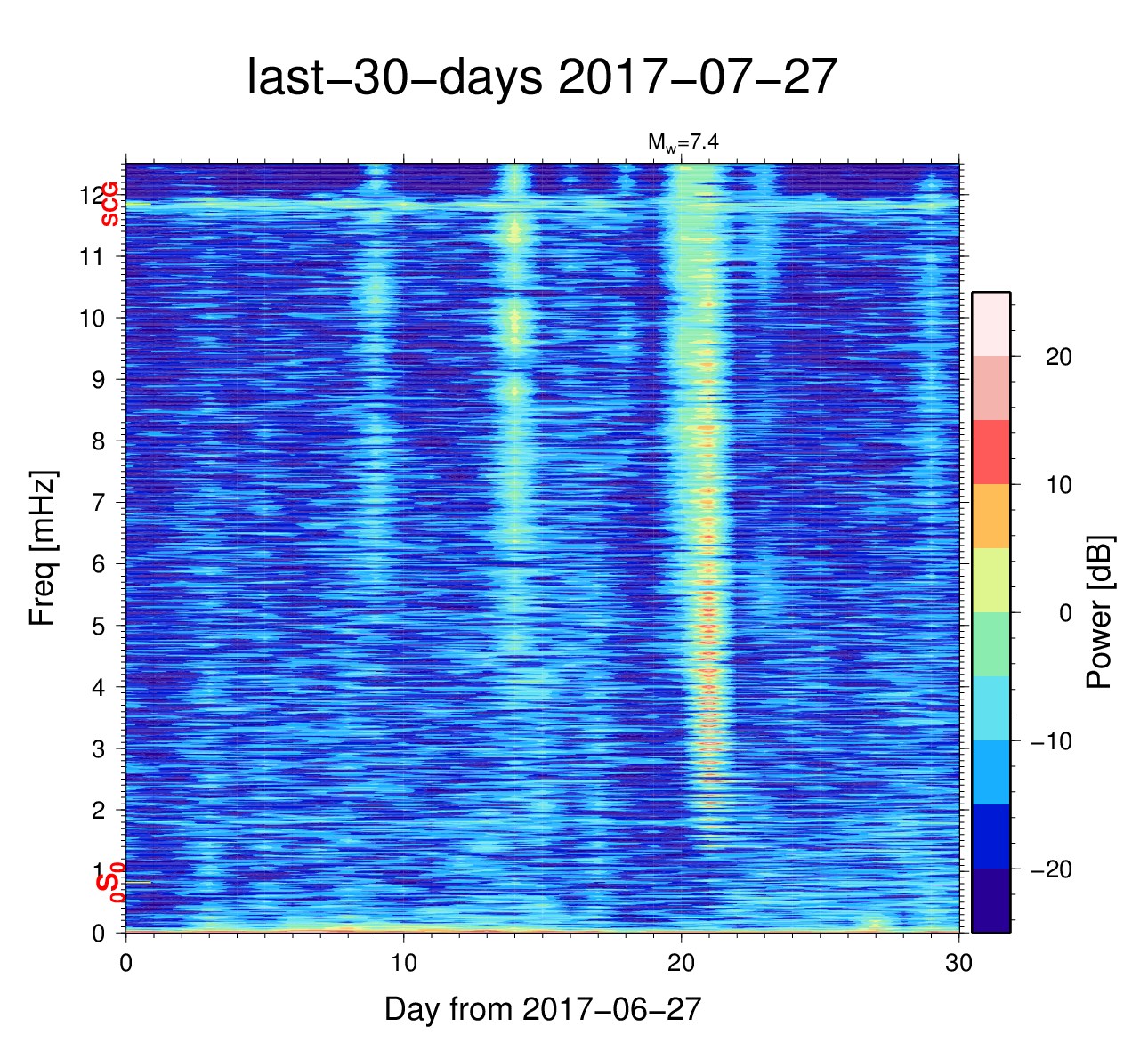The width and height of the screenshot is (1148, 1059).
Task: Pick the red segment of the colorbar
Action: (x=990, y=452)
